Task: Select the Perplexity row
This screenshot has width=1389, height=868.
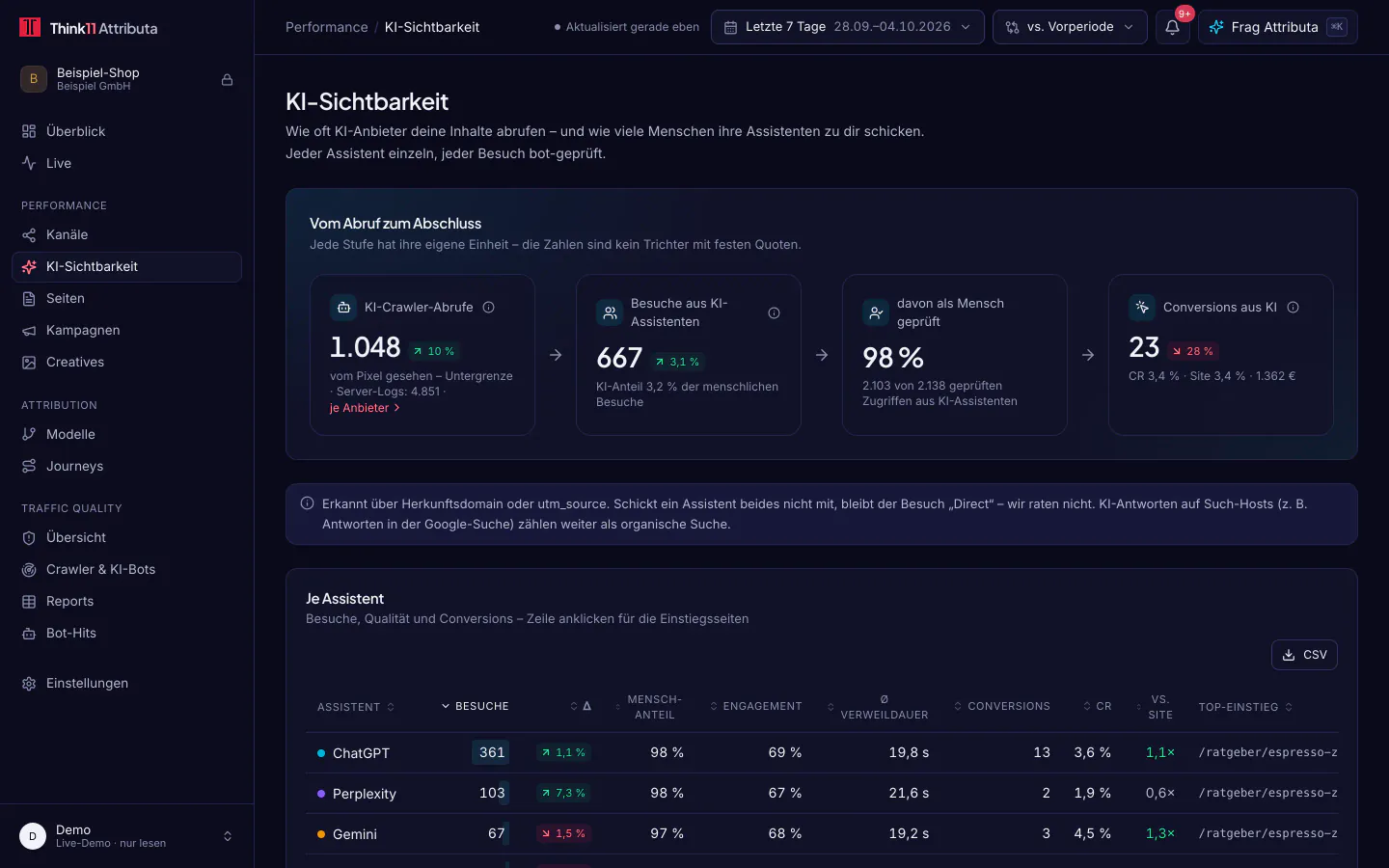Action: click(822, 793)
